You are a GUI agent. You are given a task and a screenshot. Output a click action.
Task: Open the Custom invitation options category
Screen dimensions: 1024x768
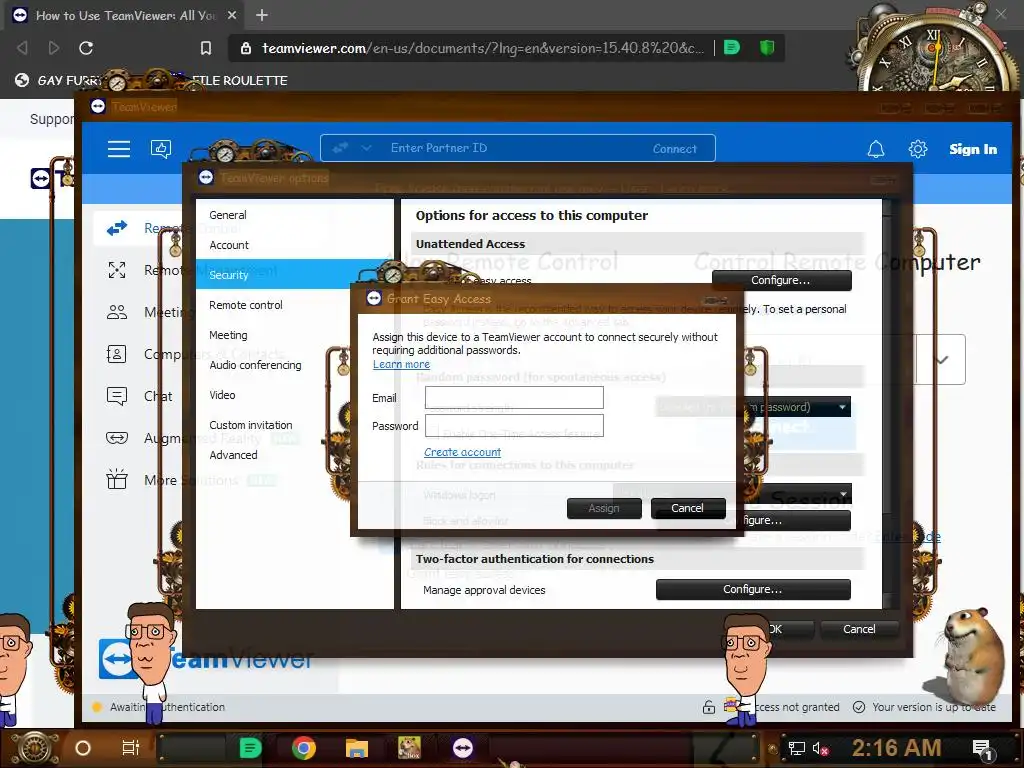click(251, 425)
